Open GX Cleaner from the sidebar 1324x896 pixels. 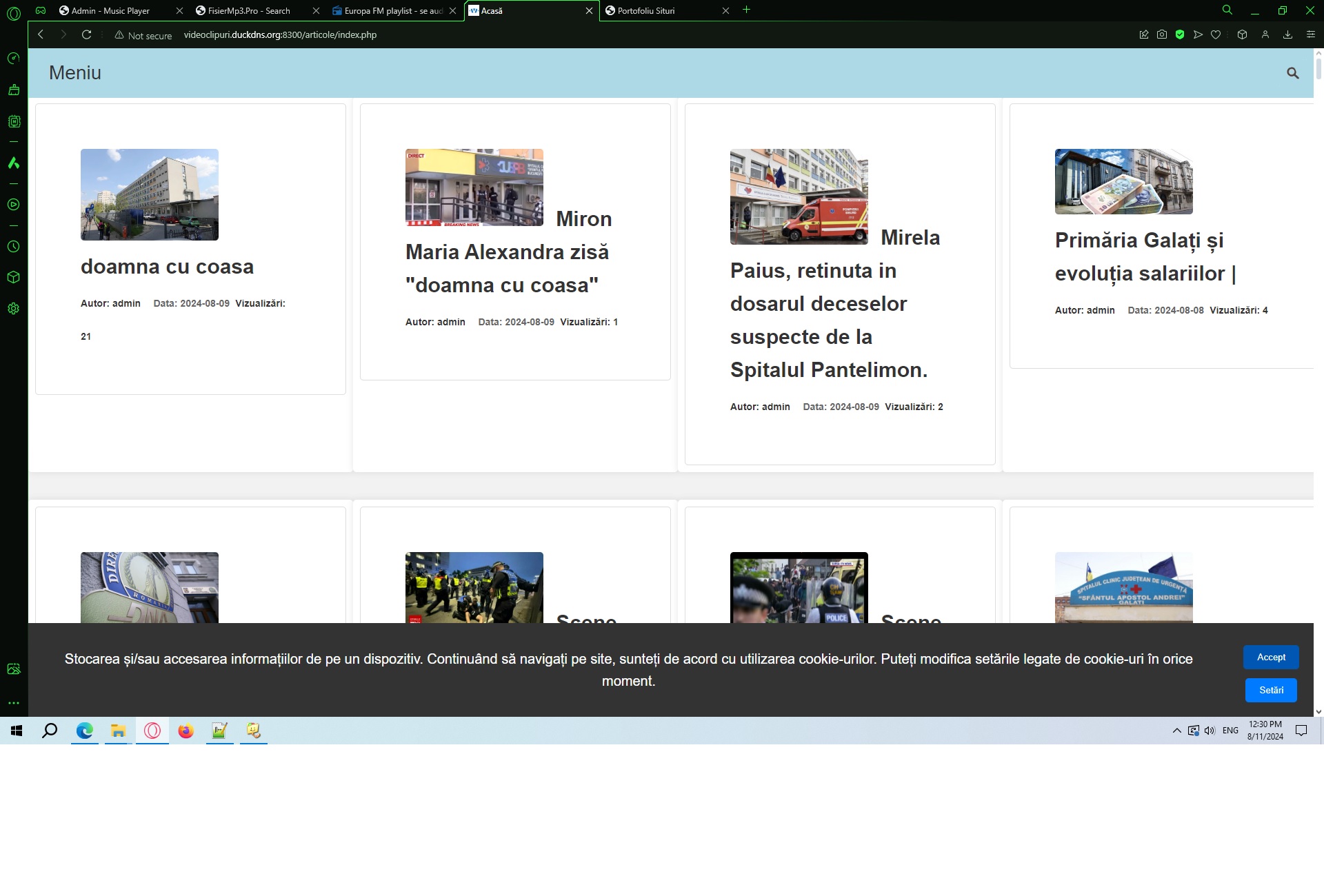[x=14, y=90]
